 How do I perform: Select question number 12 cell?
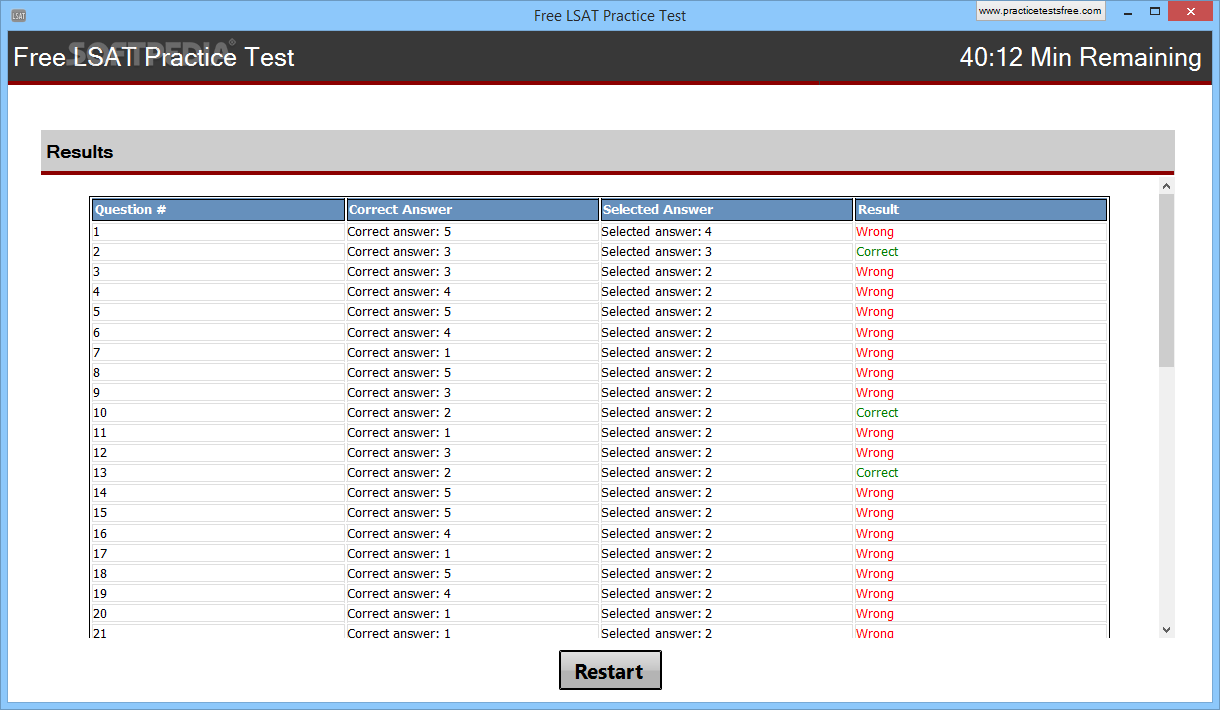coord(218,453)
